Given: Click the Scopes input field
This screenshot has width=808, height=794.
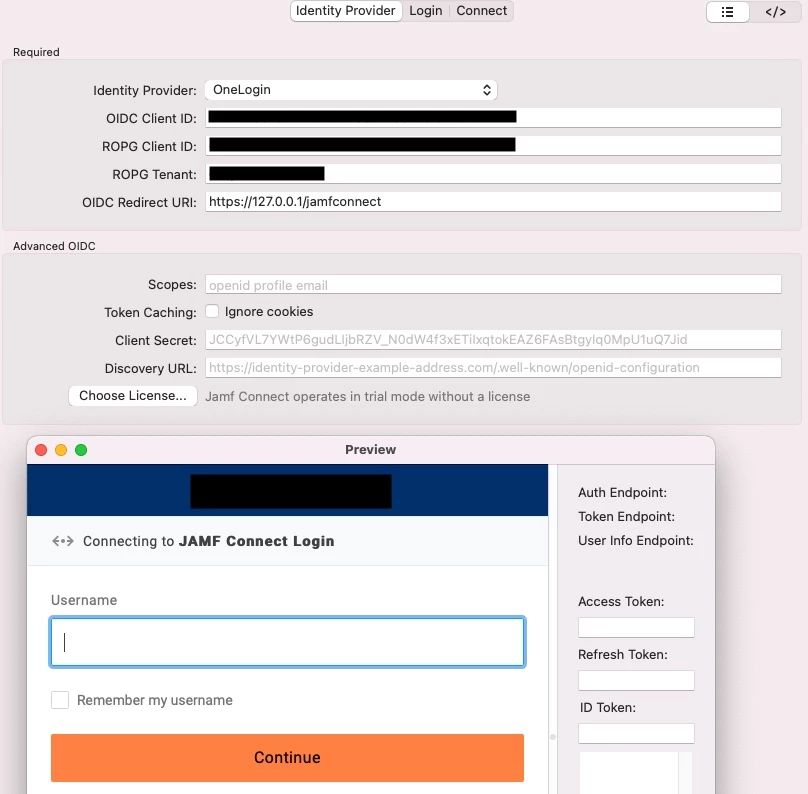Looking at the screenshot, I should coord(493,284).
